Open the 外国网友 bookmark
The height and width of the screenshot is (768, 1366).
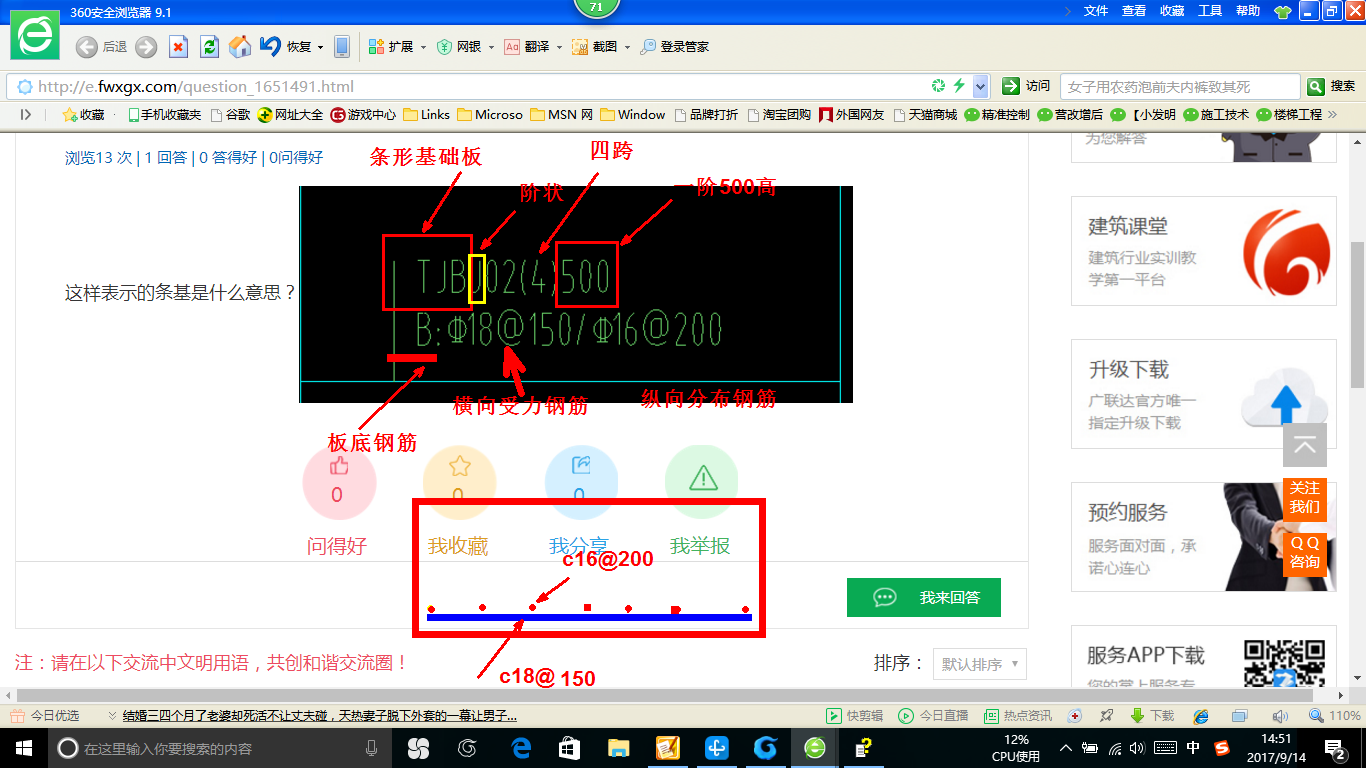tap(852, 115)
